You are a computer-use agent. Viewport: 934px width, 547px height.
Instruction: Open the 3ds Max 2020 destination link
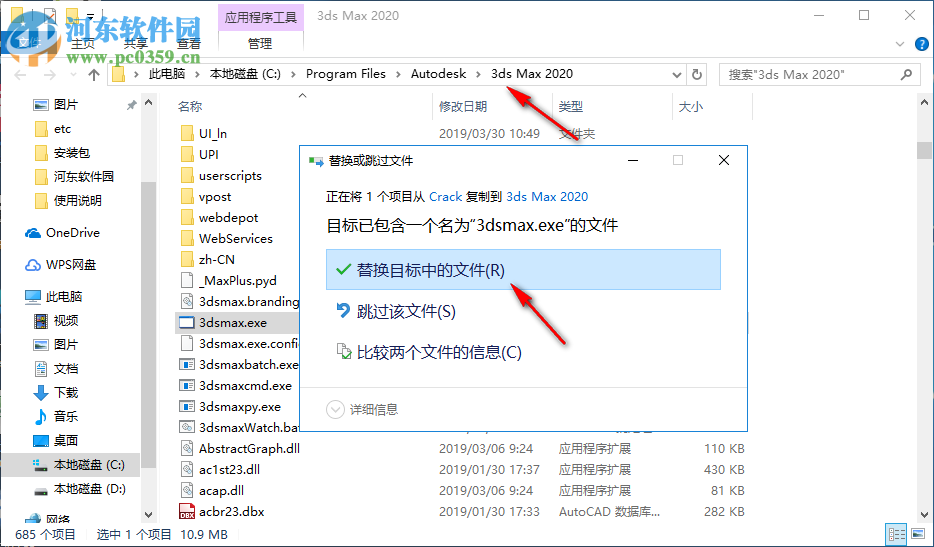(x=547, y=197)
